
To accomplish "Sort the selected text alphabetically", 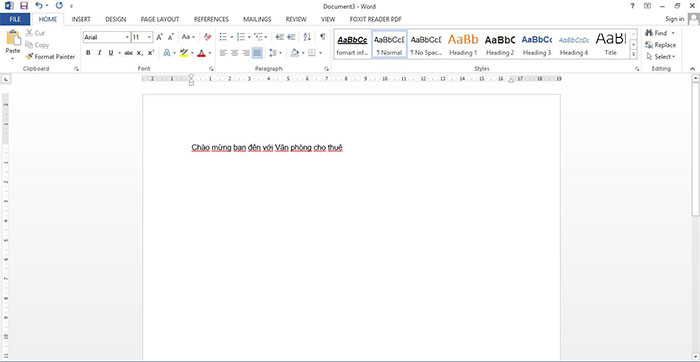I will tap(307, 37).
